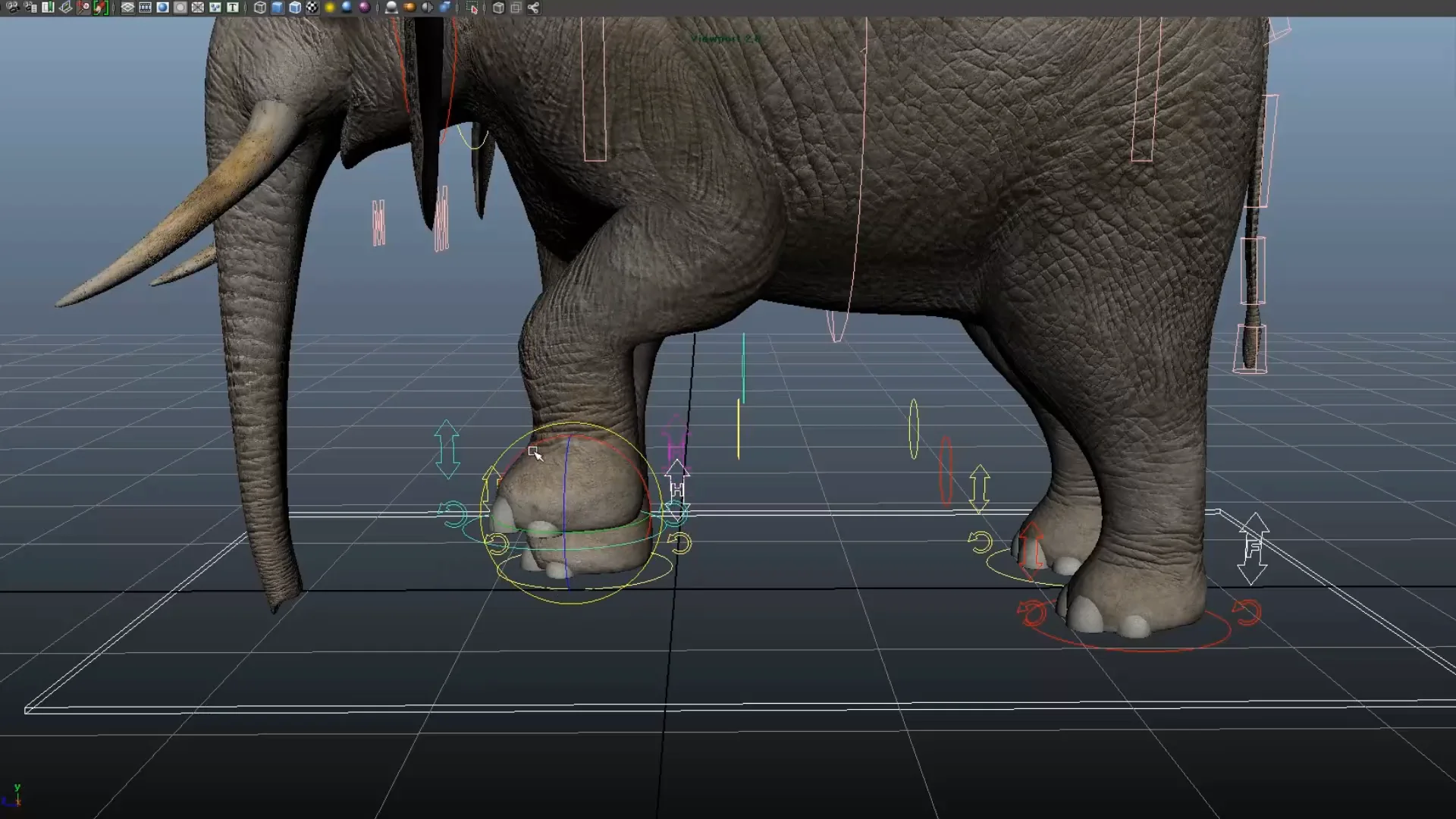Toggle Motion Blur orange icon
The width and height of the screenshot is (1456, 819).
pyautogui.click(x=409, y=8)
